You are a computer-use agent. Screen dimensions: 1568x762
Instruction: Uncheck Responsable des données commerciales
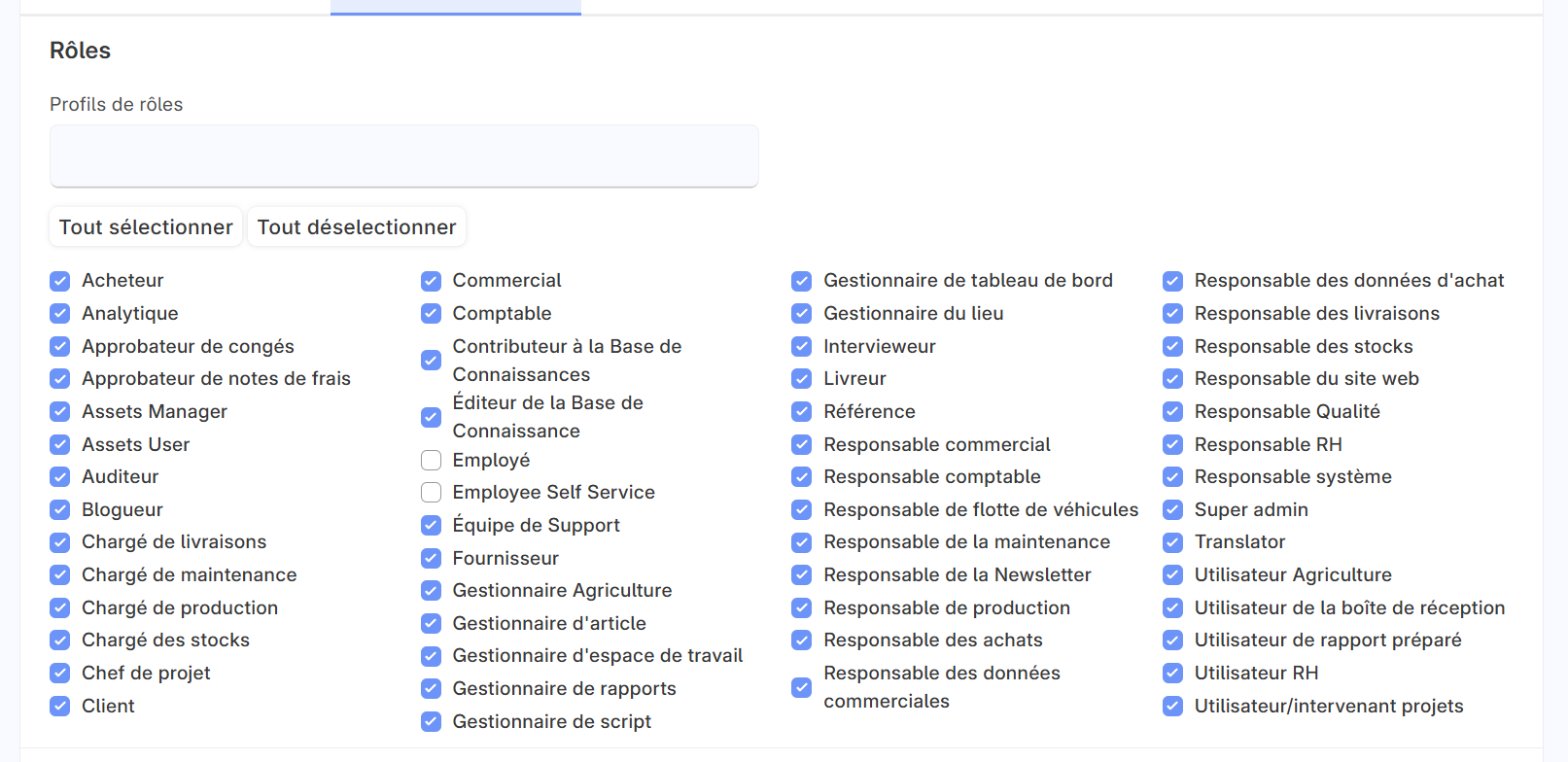(x=802, y=687)
